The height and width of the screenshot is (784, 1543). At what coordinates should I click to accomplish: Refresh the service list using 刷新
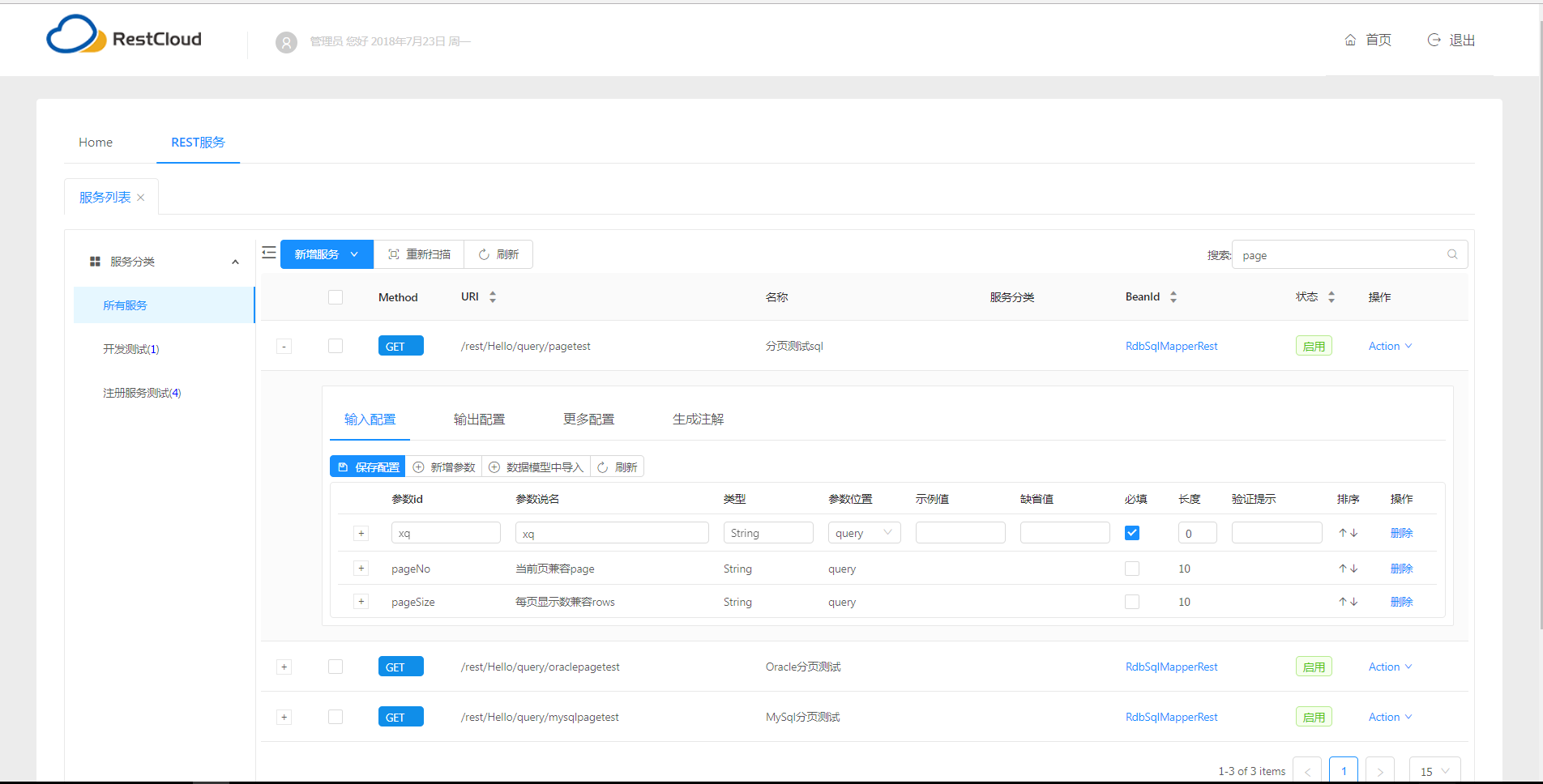(x=498, y=254)
